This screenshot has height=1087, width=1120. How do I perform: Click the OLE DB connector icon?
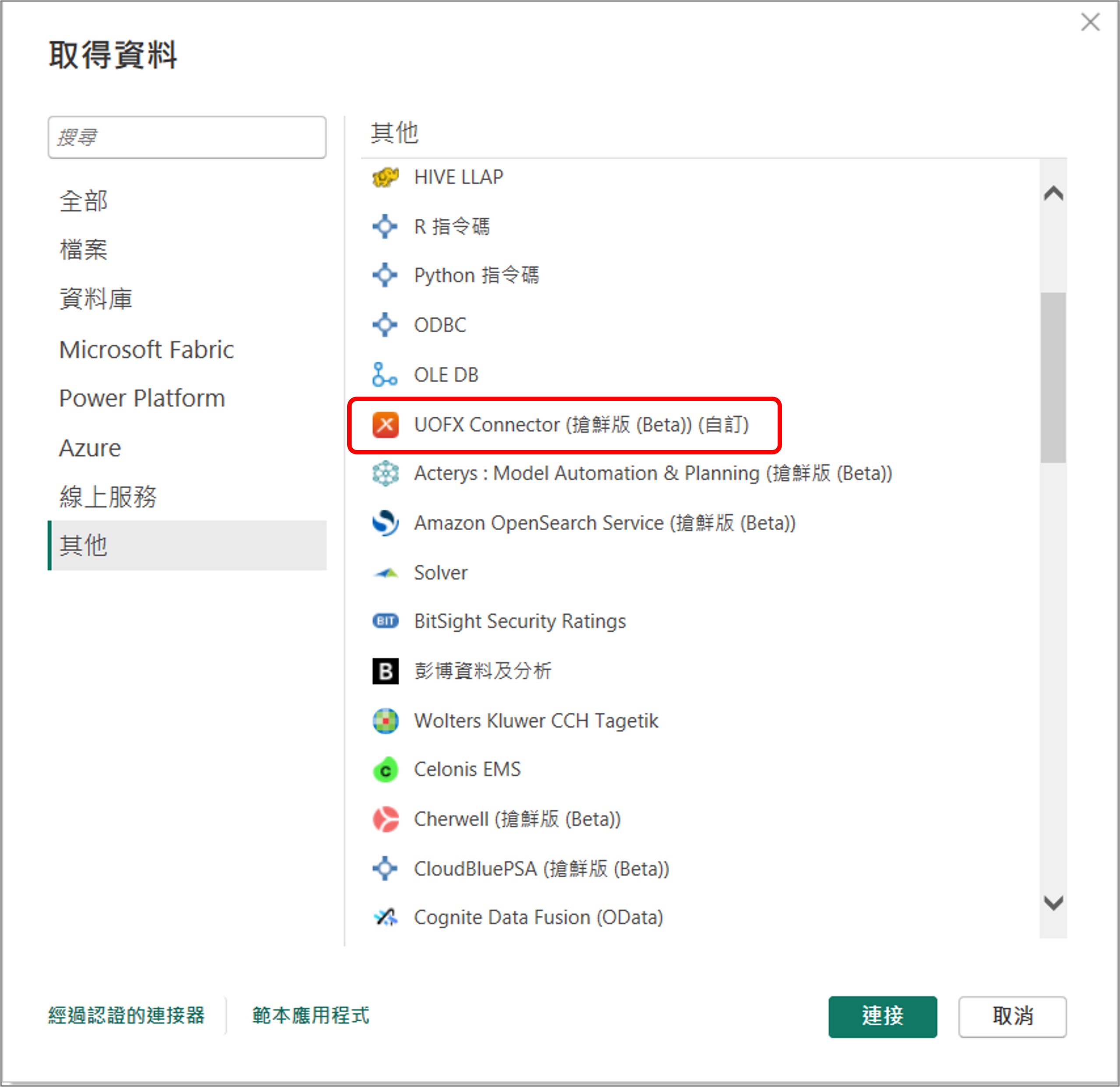click(385, 375)
